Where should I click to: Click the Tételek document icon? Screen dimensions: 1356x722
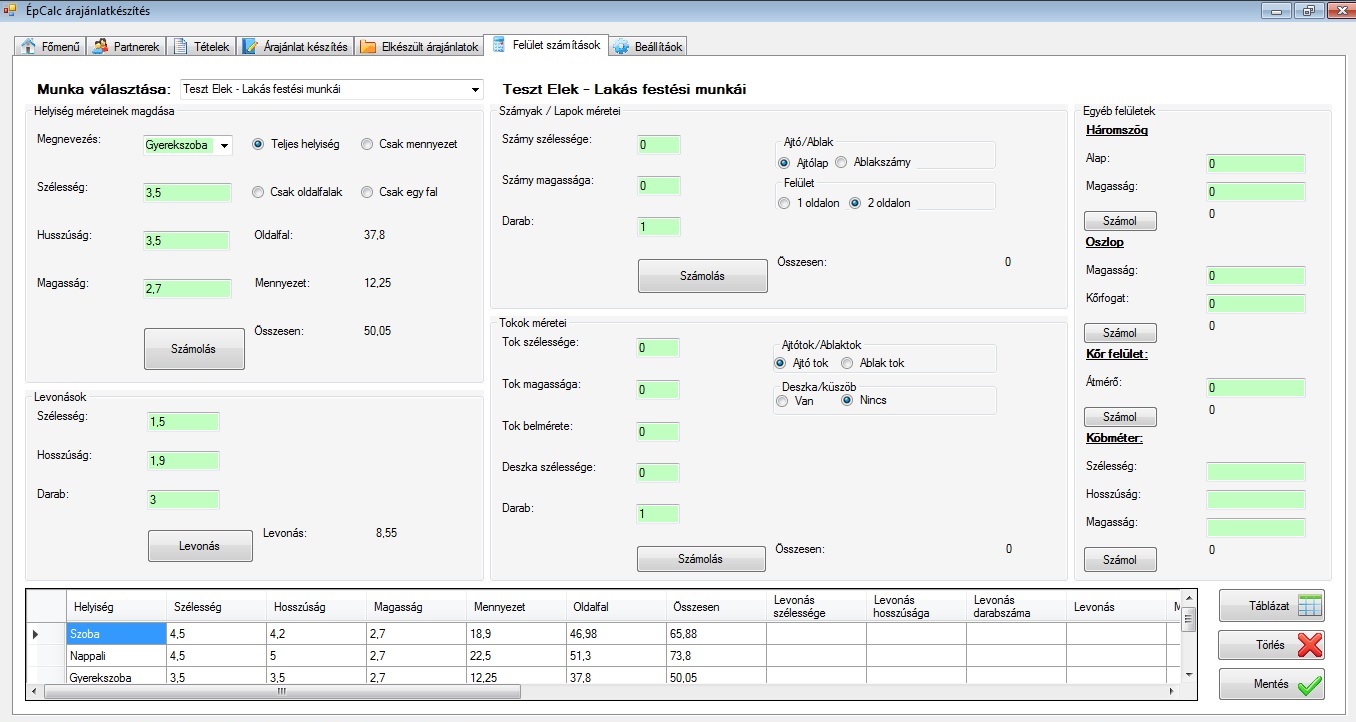tap(181, 47)
